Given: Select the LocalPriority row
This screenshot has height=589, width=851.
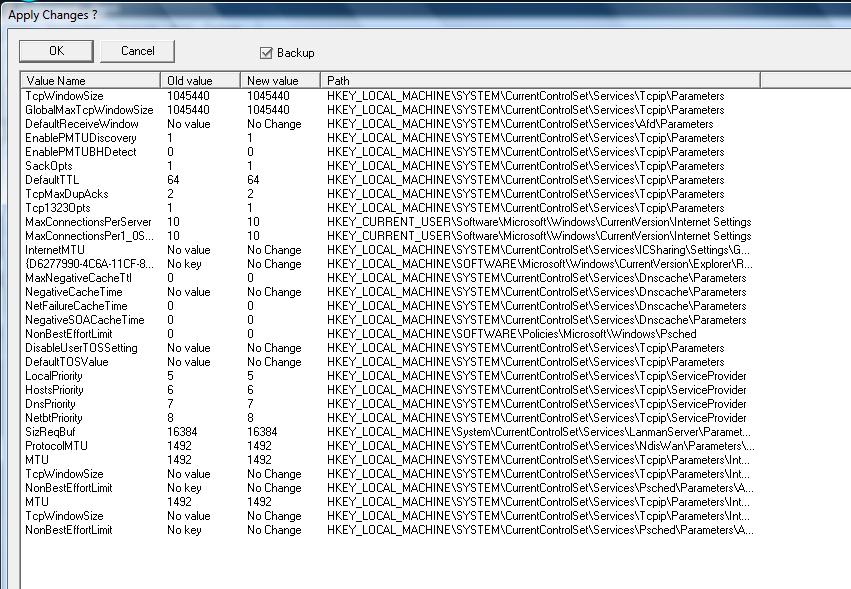Looking at the screenshot, I should 54,376.
